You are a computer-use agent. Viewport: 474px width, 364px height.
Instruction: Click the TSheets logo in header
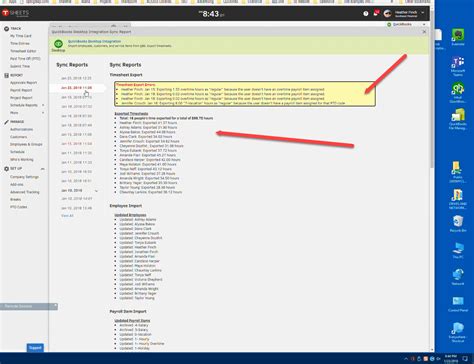pos(15,13)
